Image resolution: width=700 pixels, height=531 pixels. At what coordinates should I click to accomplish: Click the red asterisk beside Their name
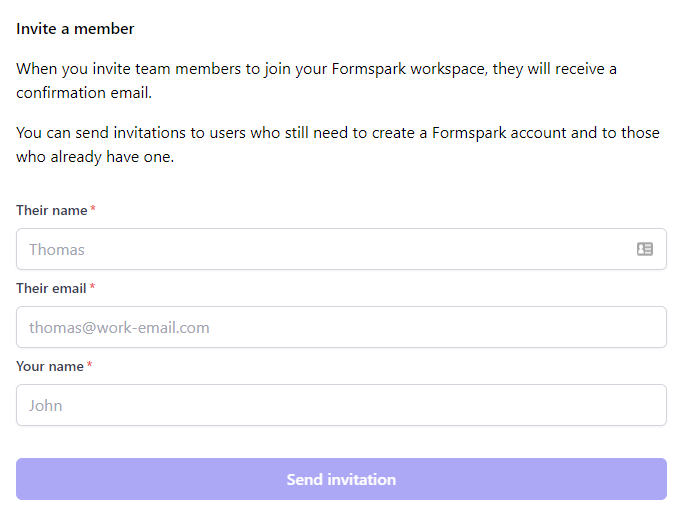point(93,209)
